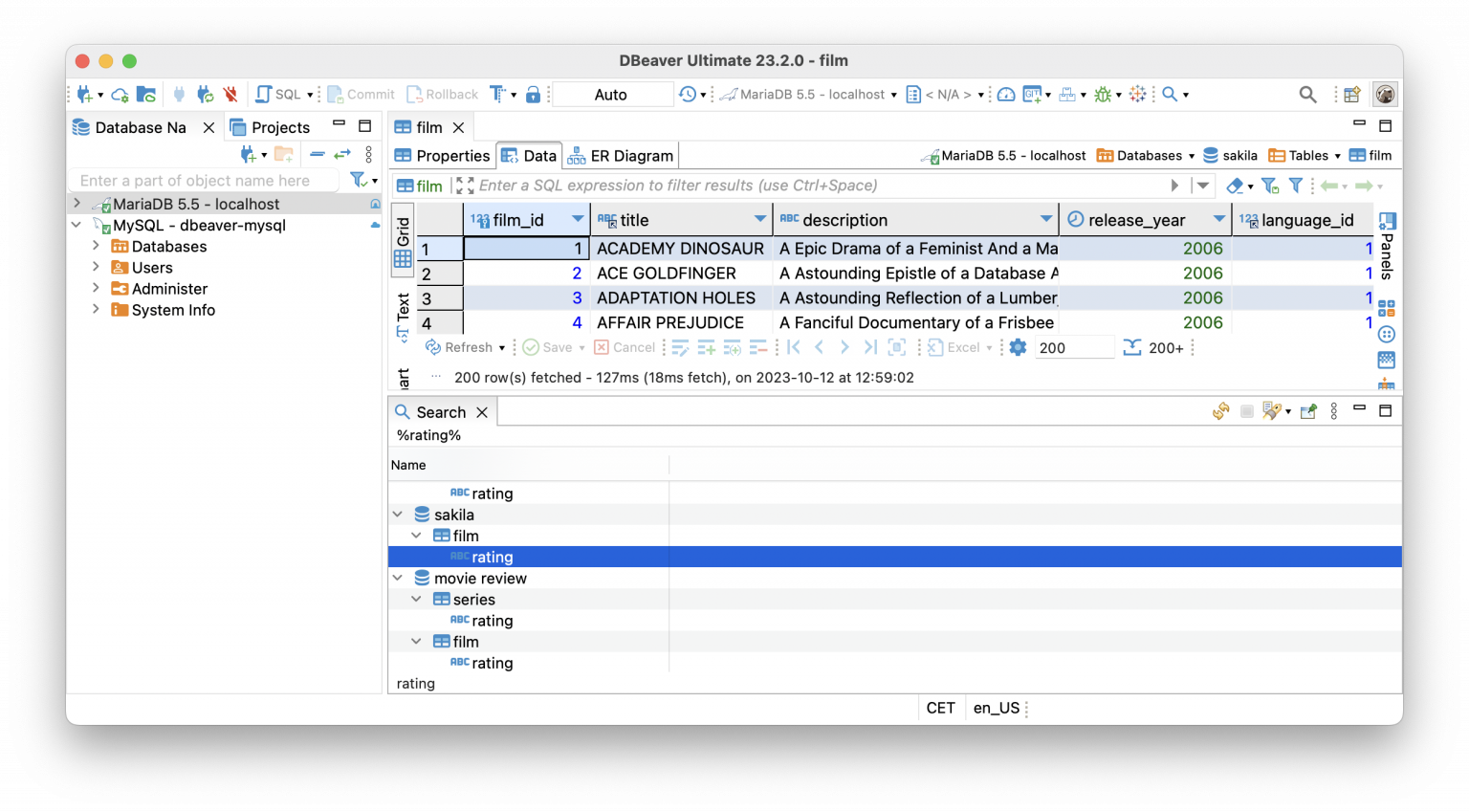The image size is (1469, 812).
Task: Click the Rollback icon
Action: pyautogui.click(x=415, y=94)
